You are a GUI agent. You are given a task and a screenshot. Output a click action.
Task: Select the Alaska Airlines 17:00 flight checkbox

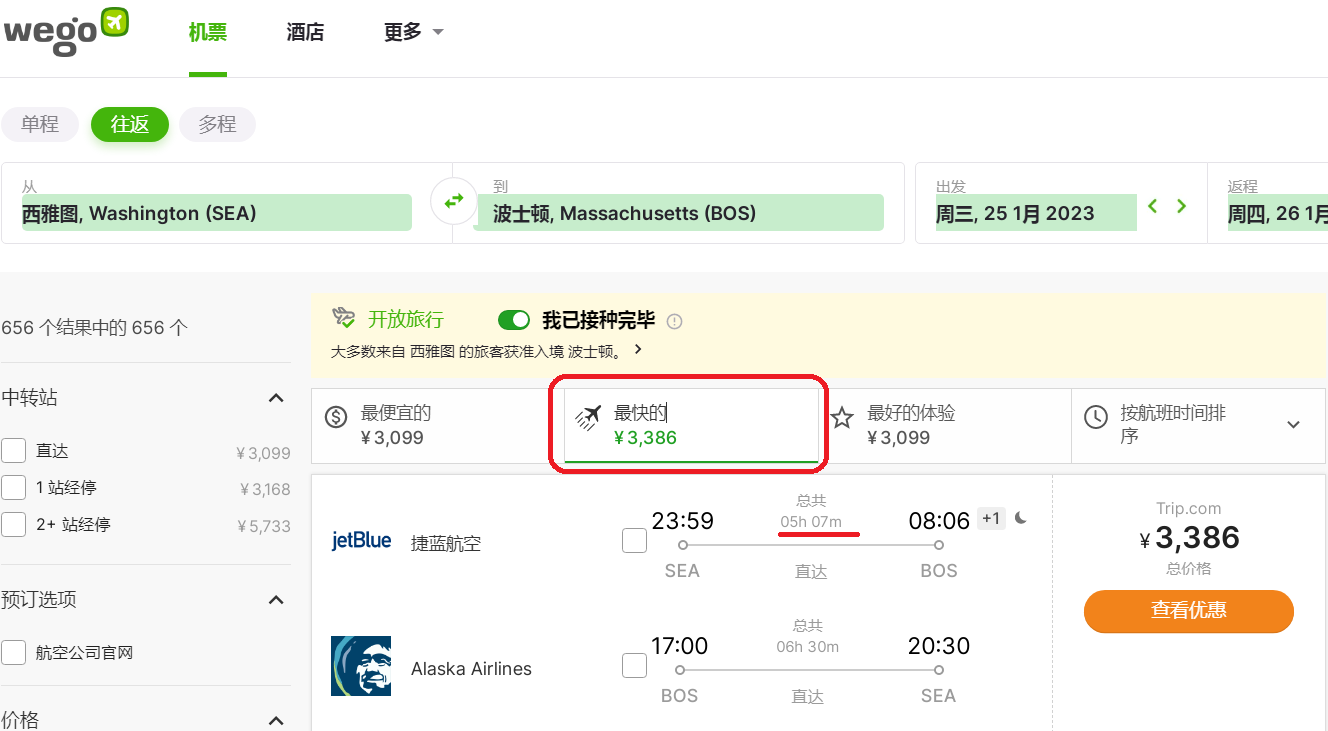coord(634,666)
